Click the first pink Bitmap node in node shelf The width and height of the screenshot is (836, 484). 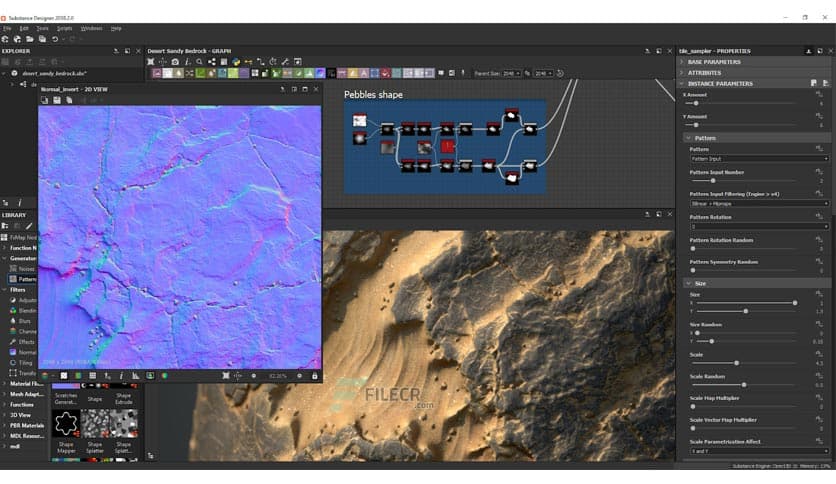(x=157, y=73)
